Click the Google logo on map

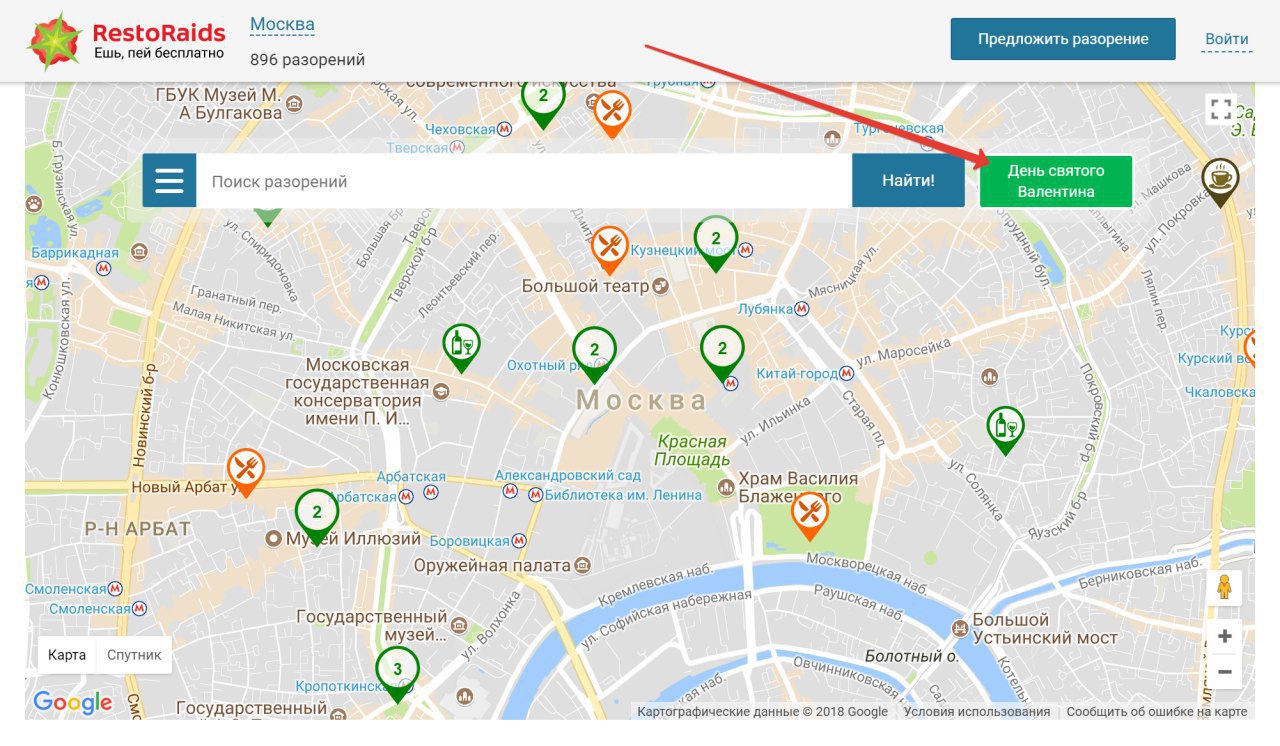click(x=72, y=702)
